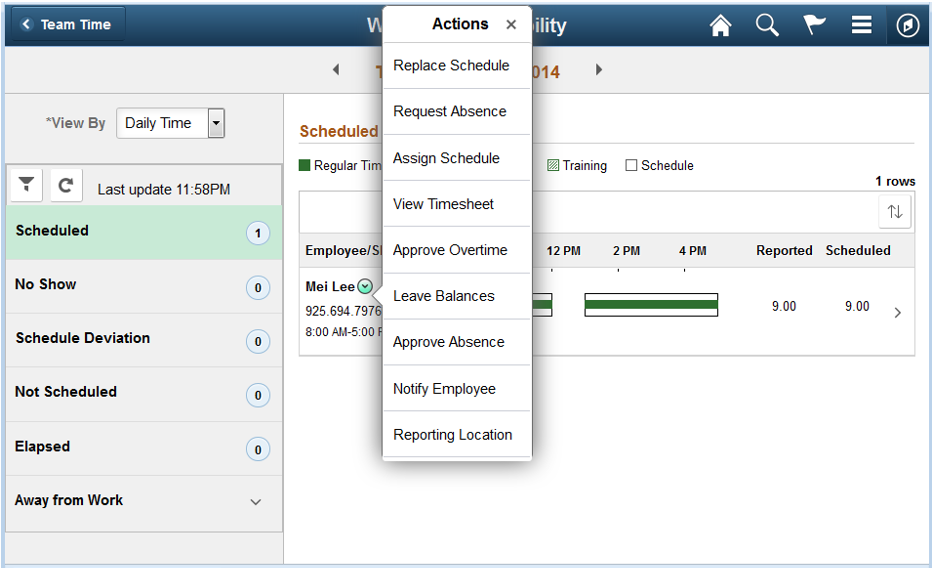Click the search magnifier icon
This screenshot has width=932, height=568.
pyautogui.click(x=767, y=26)
